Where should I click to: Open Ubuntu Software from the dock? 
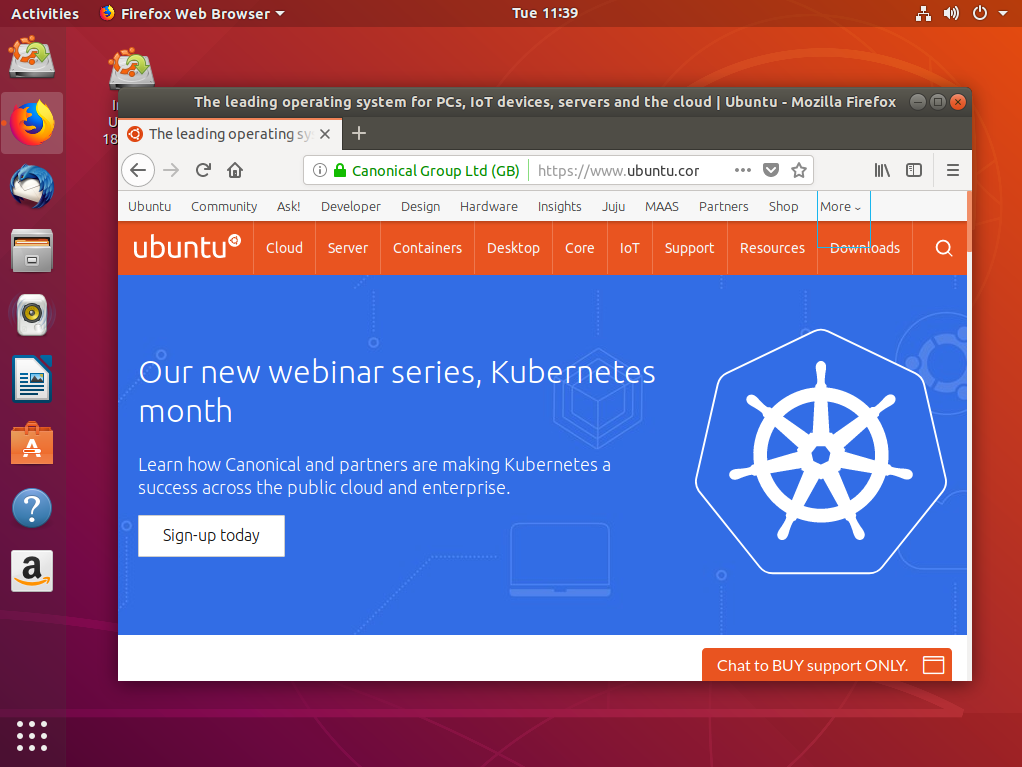click(x=32, y=443)
